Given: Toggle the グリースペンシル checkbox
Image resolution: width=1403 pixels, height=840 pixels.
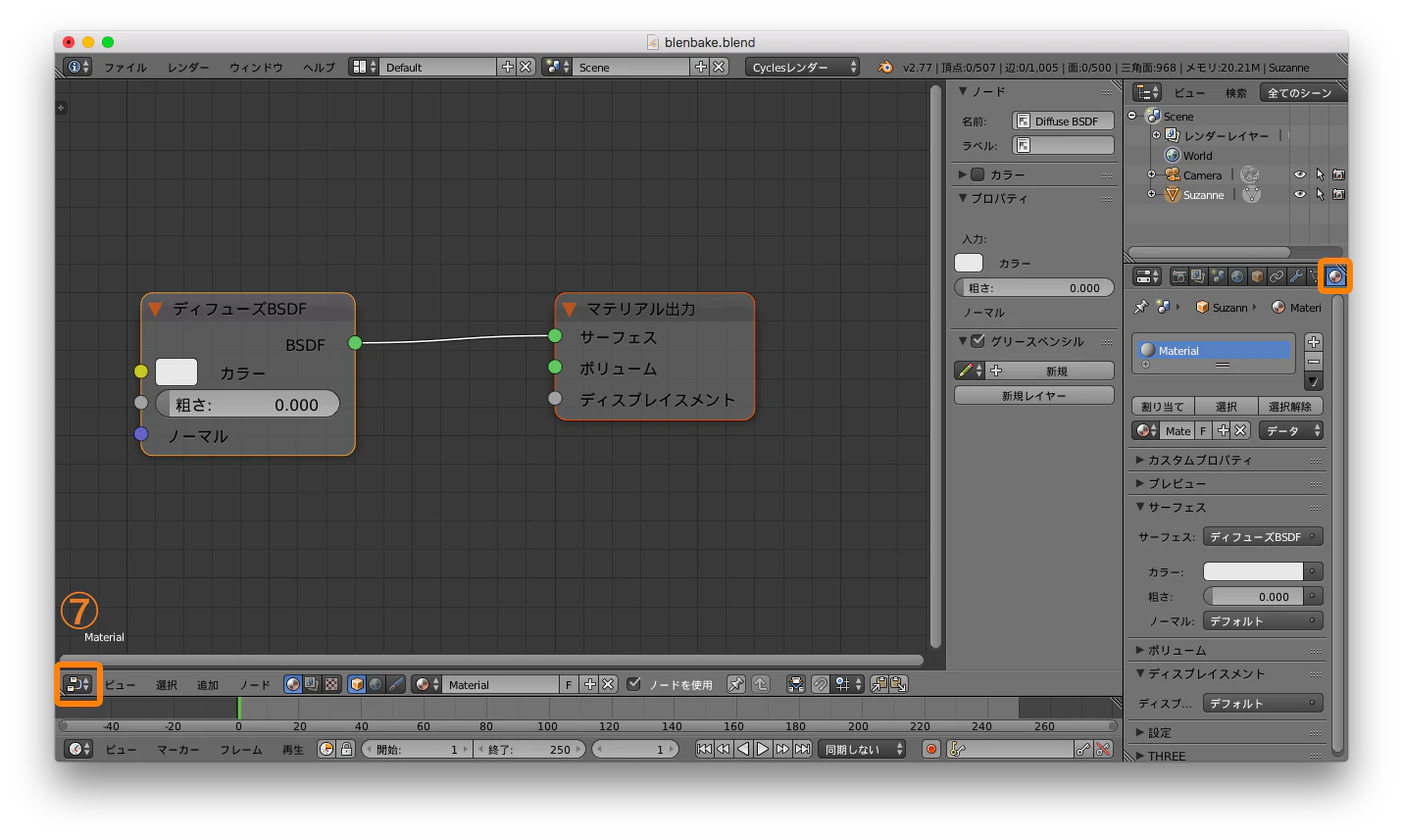Looking at the screenshot, I should point(977,341).
